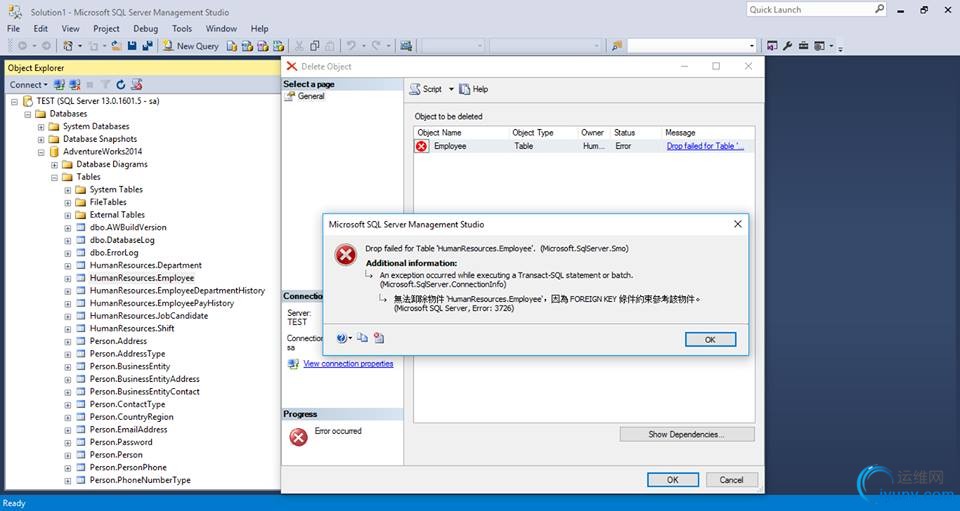The image size is (960, 511).
Task: Click the show details icon in error dialog
Action: coord(379,338)
